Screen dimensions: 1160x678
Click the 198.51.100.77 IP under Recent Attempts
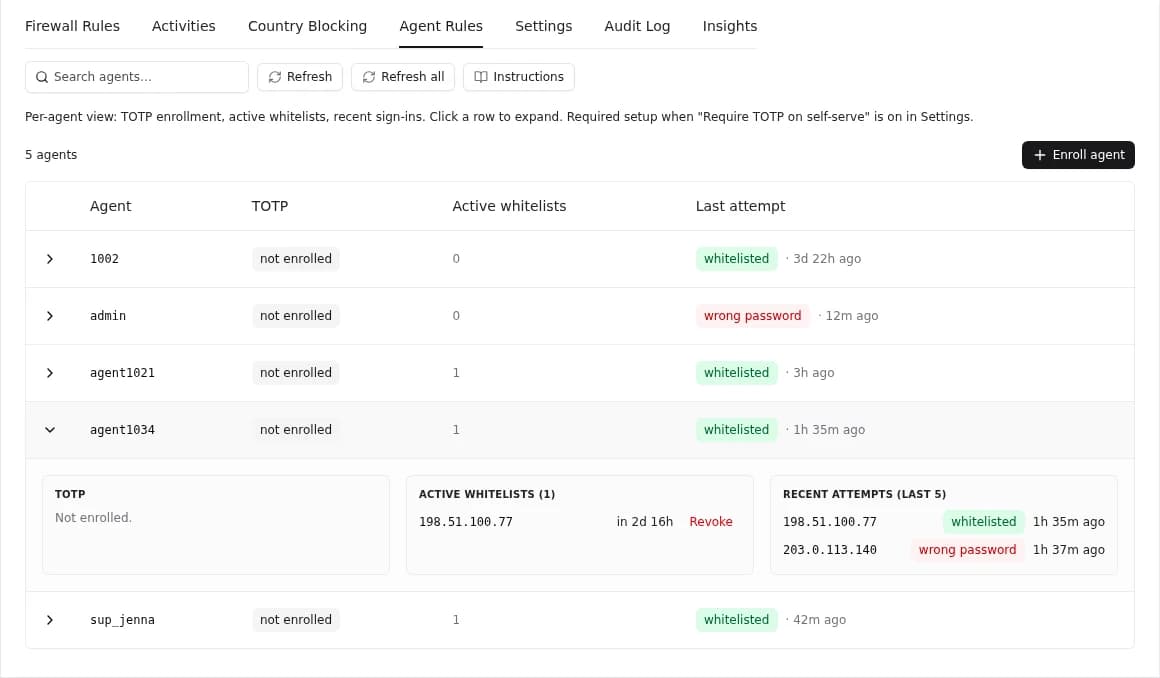pos(829,522)
